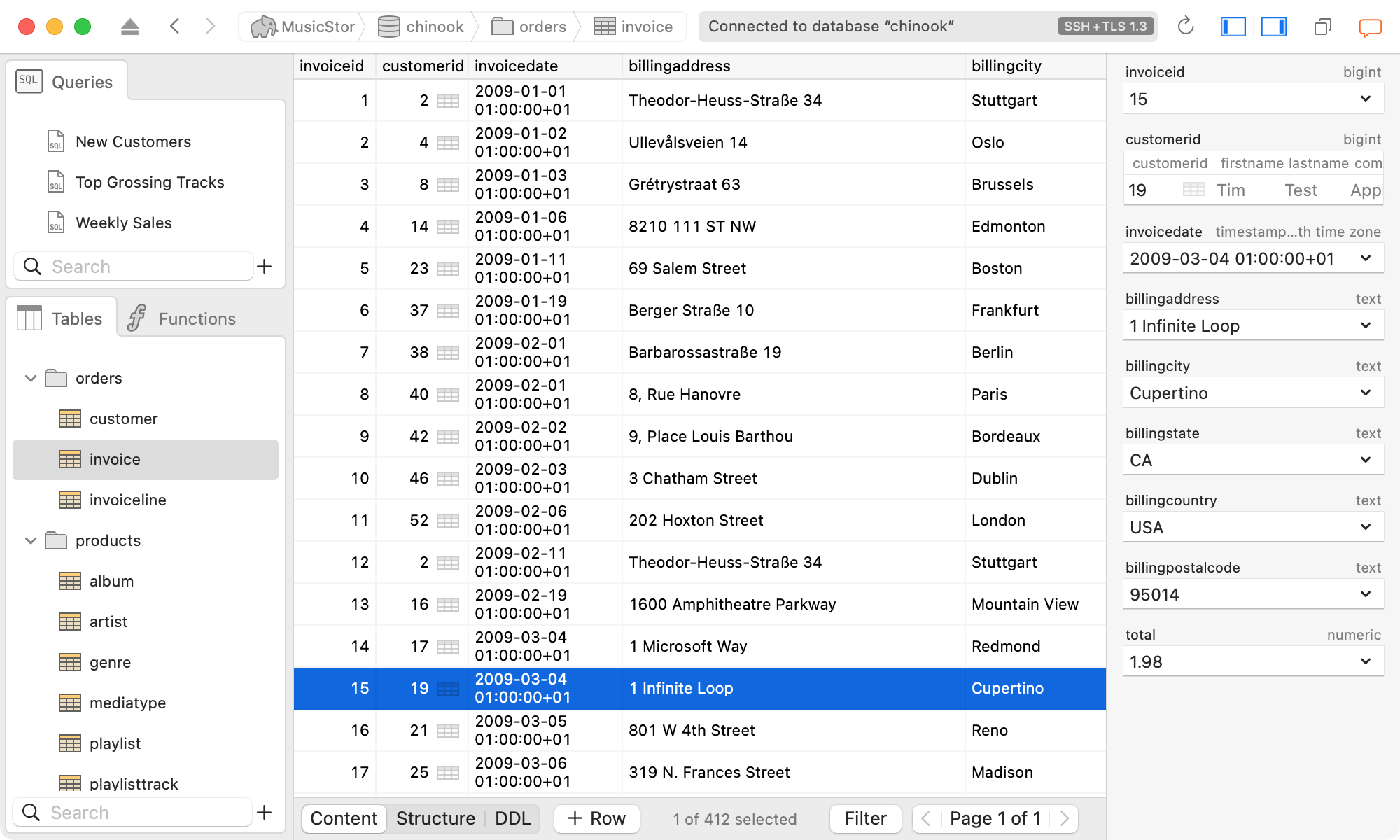
Task: Click the SQL query file icon for 'New Customers'
Action: pyautogui.click(x=55, y=141)
